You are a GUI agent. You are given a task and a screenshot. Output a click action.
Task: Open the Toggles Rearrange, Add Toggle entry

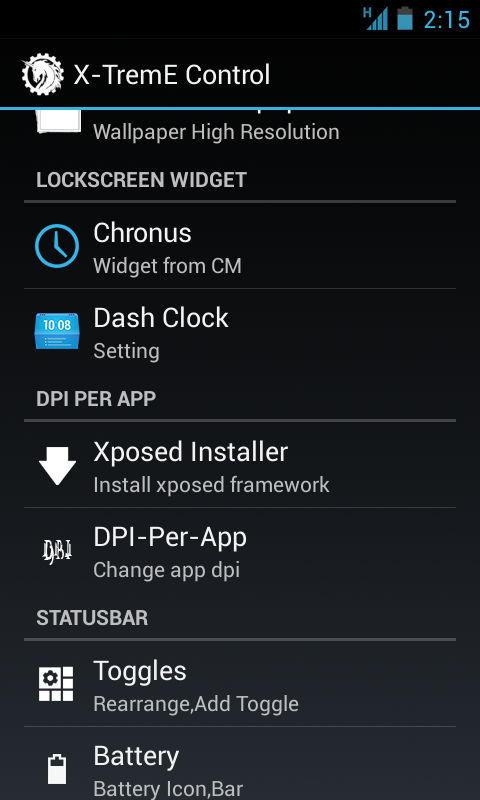(240, 684)
